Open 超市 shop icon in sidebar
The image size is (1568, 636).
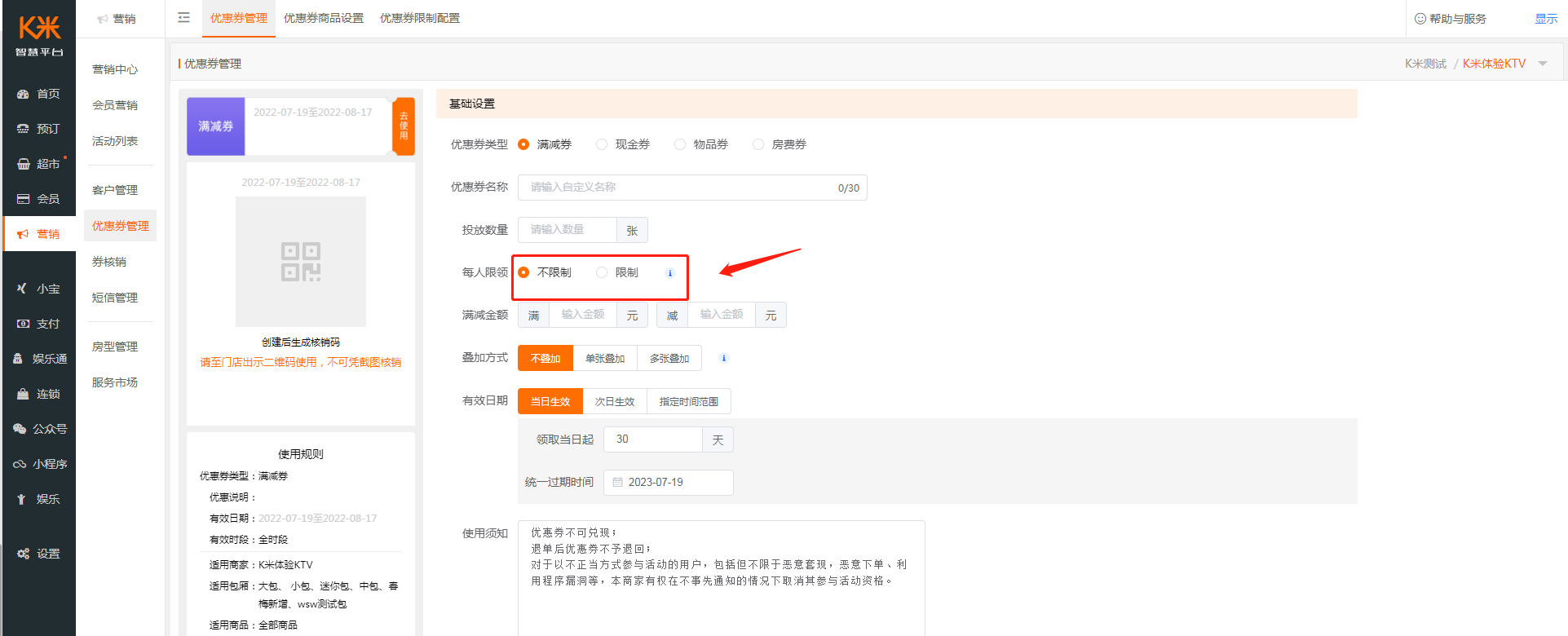pos(23,164)
